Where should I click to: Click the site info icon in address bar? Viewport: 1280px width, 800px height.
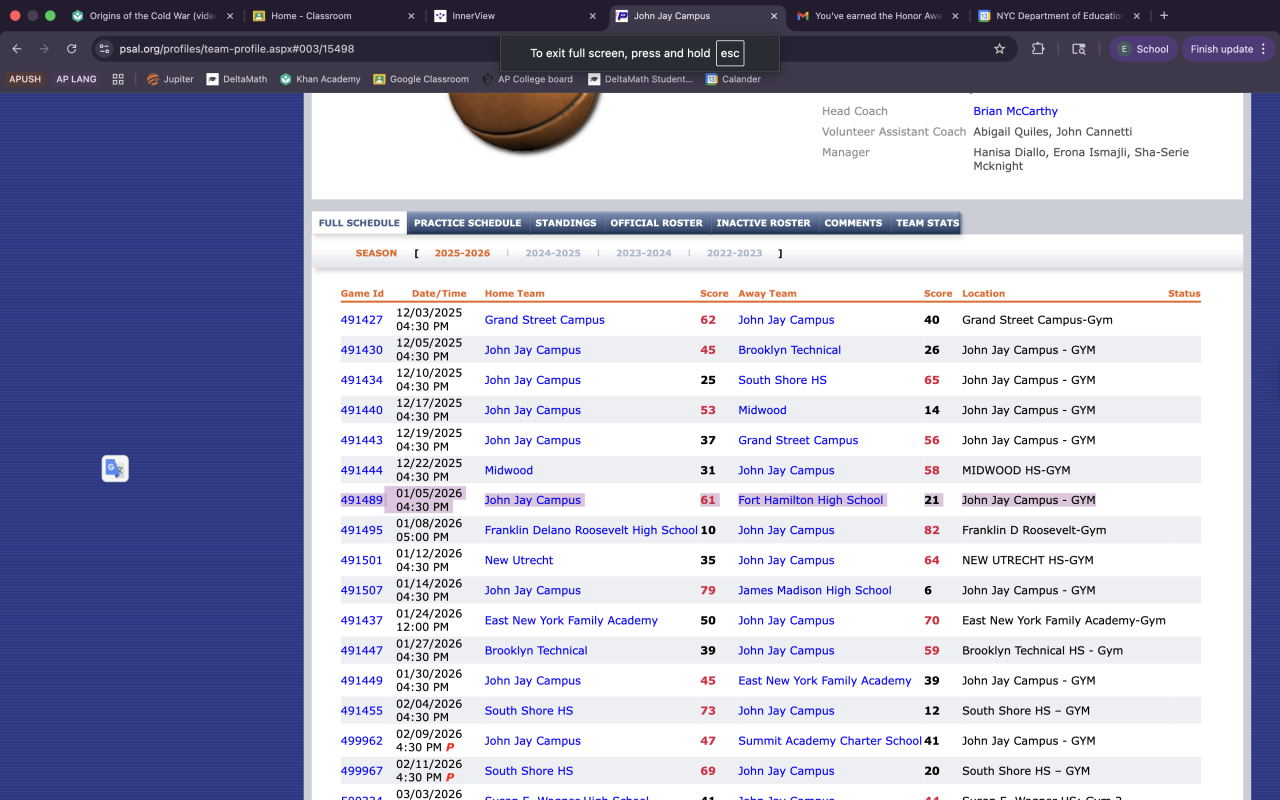pyautogui.click(x=104, y=49)
